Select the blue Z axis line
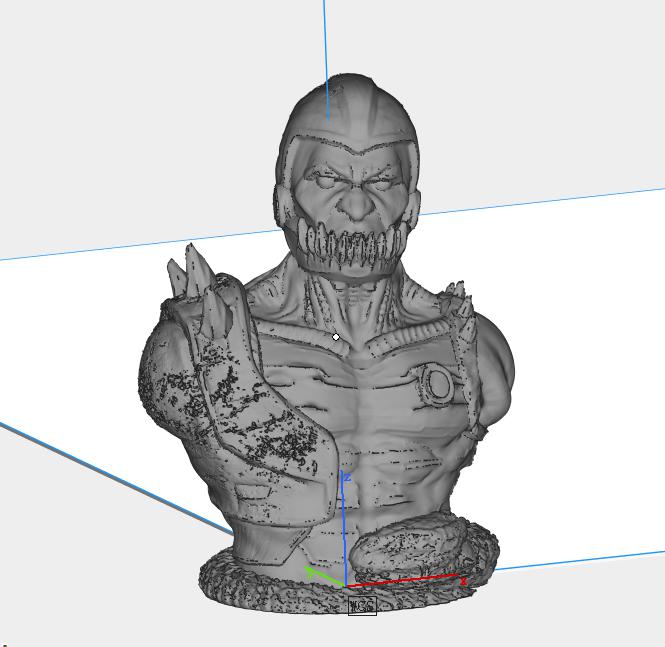 (344, 529)
